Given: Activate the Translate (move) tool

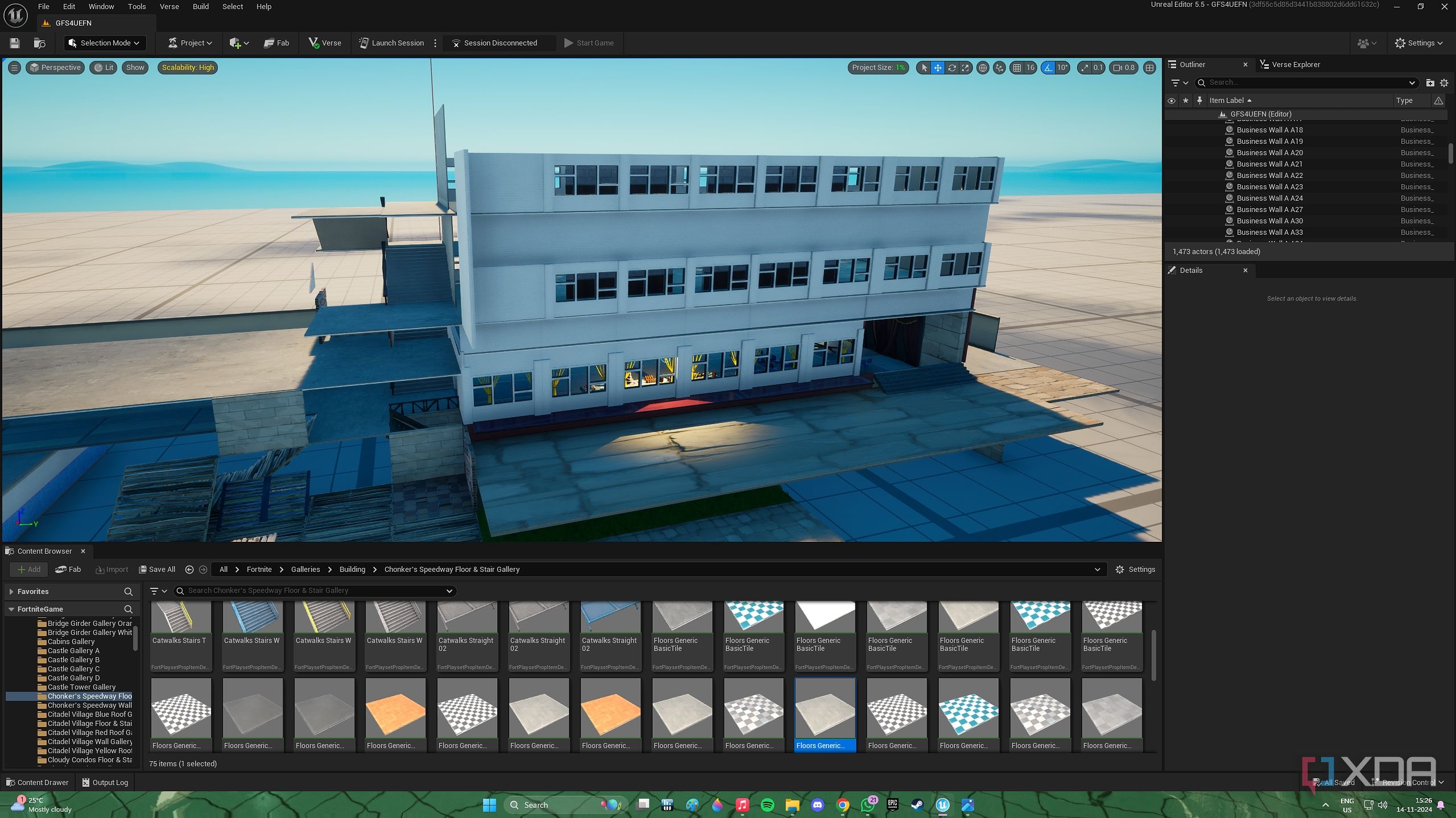Looking at the screenshot, I should [x=938, y=68].
